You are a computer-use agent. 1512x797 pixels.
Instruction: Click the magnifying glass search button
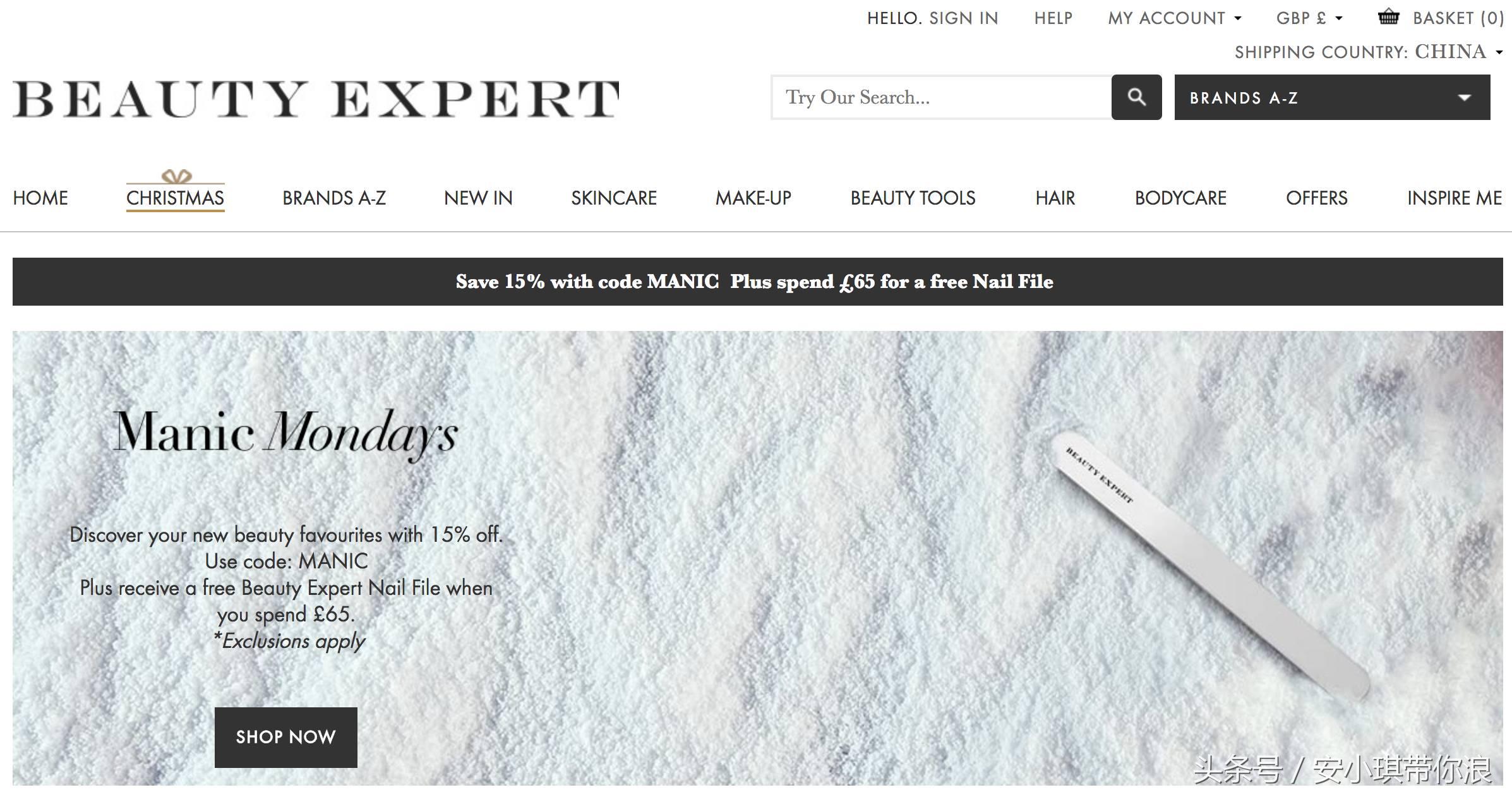click(1136, 97)
